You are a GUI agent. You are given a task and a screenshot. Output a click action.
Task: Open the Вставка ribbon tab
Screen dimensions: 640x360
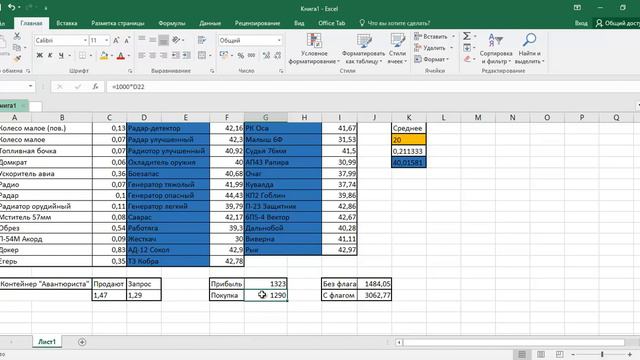(x=67, y=23)
